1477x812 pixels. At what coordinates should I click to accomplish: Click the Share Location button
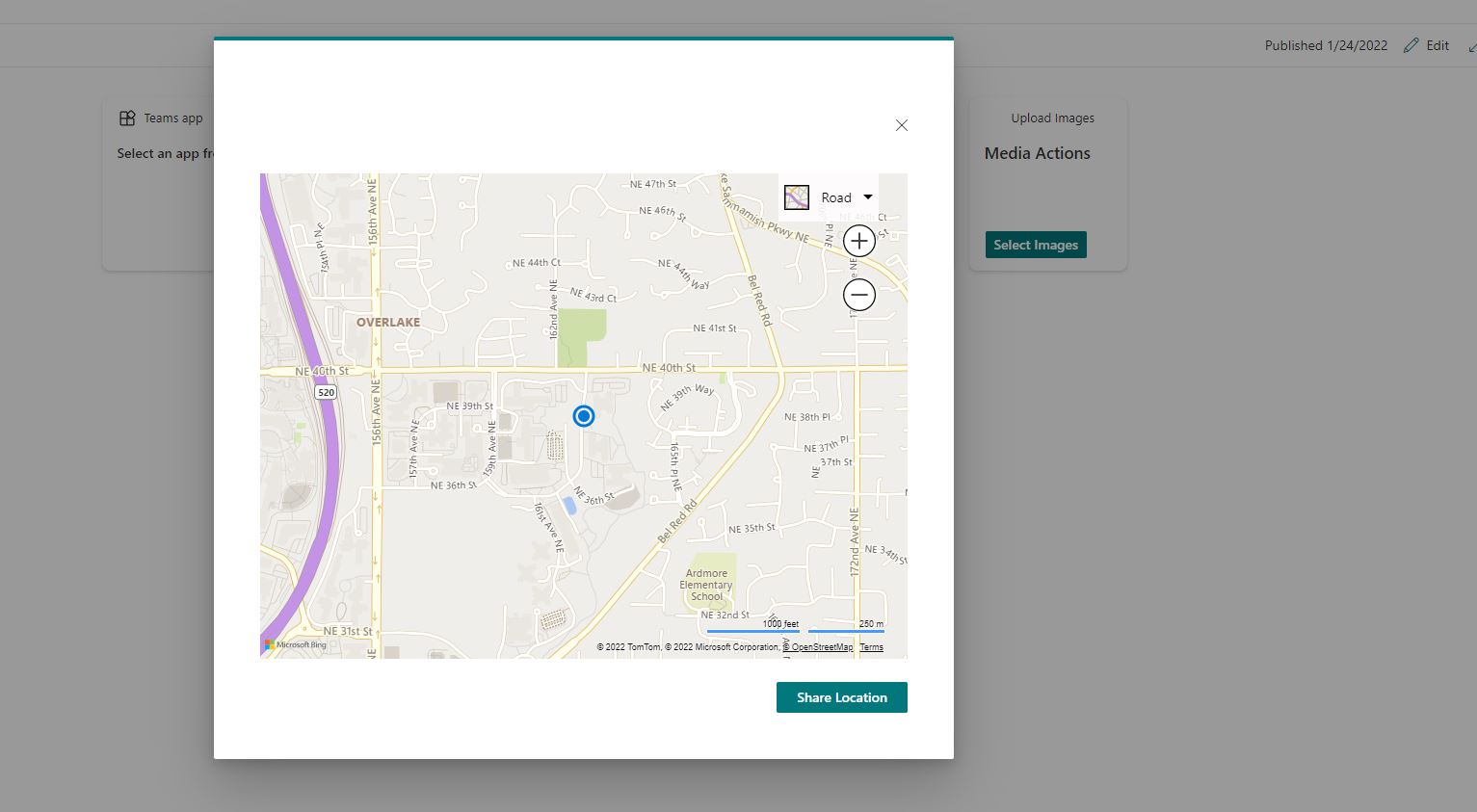tap(841, 696)
